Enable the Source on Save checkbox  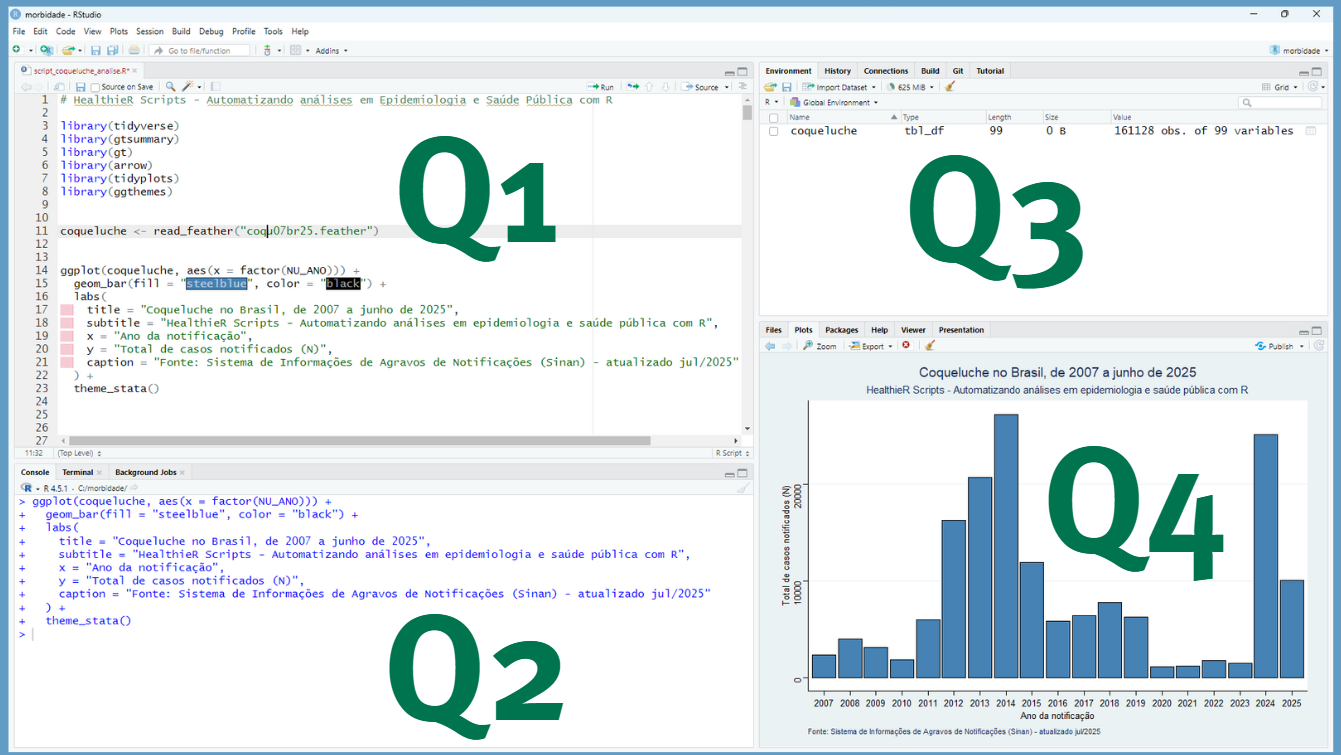pyautogui.click(x=95, y=87)
